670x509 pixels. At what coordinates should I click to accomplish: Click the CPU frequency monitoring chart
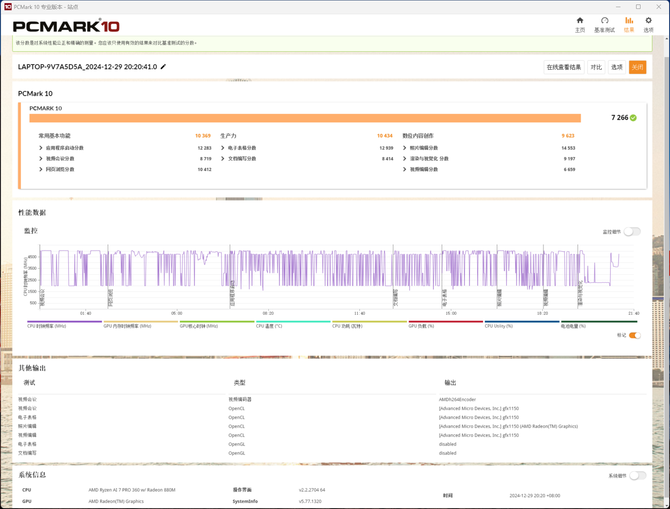(x=338, y=276)
